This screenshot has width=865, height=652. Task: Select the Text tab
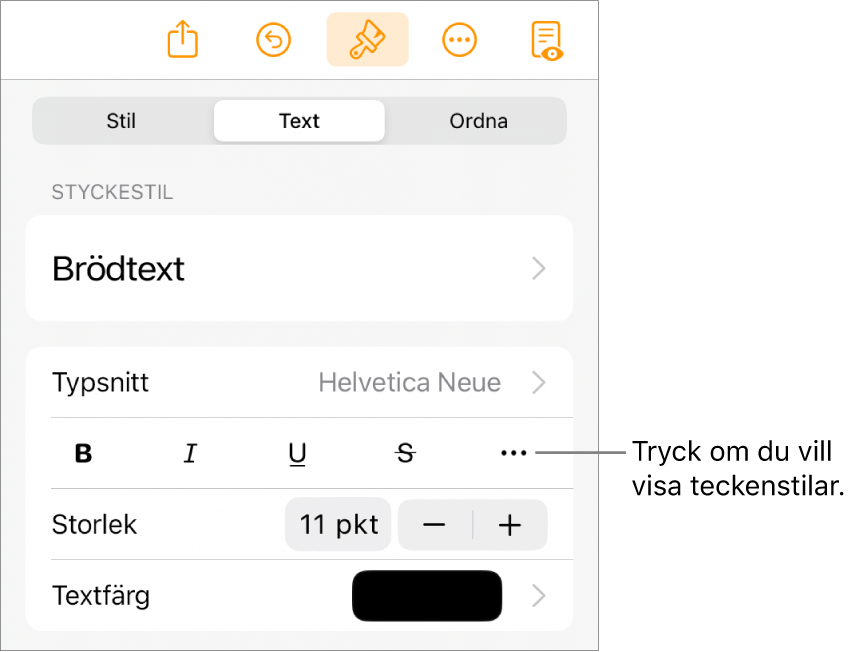[x=299, y=121]
